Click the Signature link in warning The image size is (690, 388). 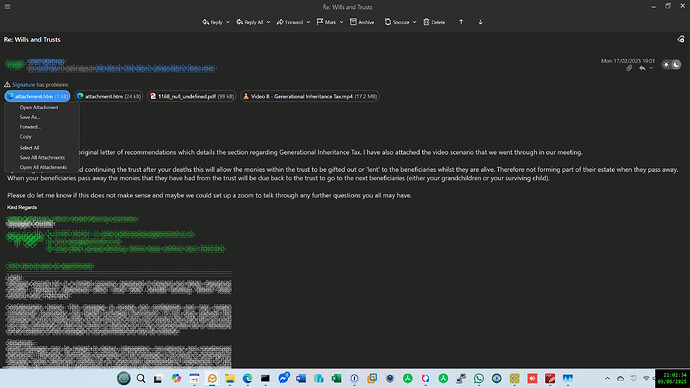point(23,84)
